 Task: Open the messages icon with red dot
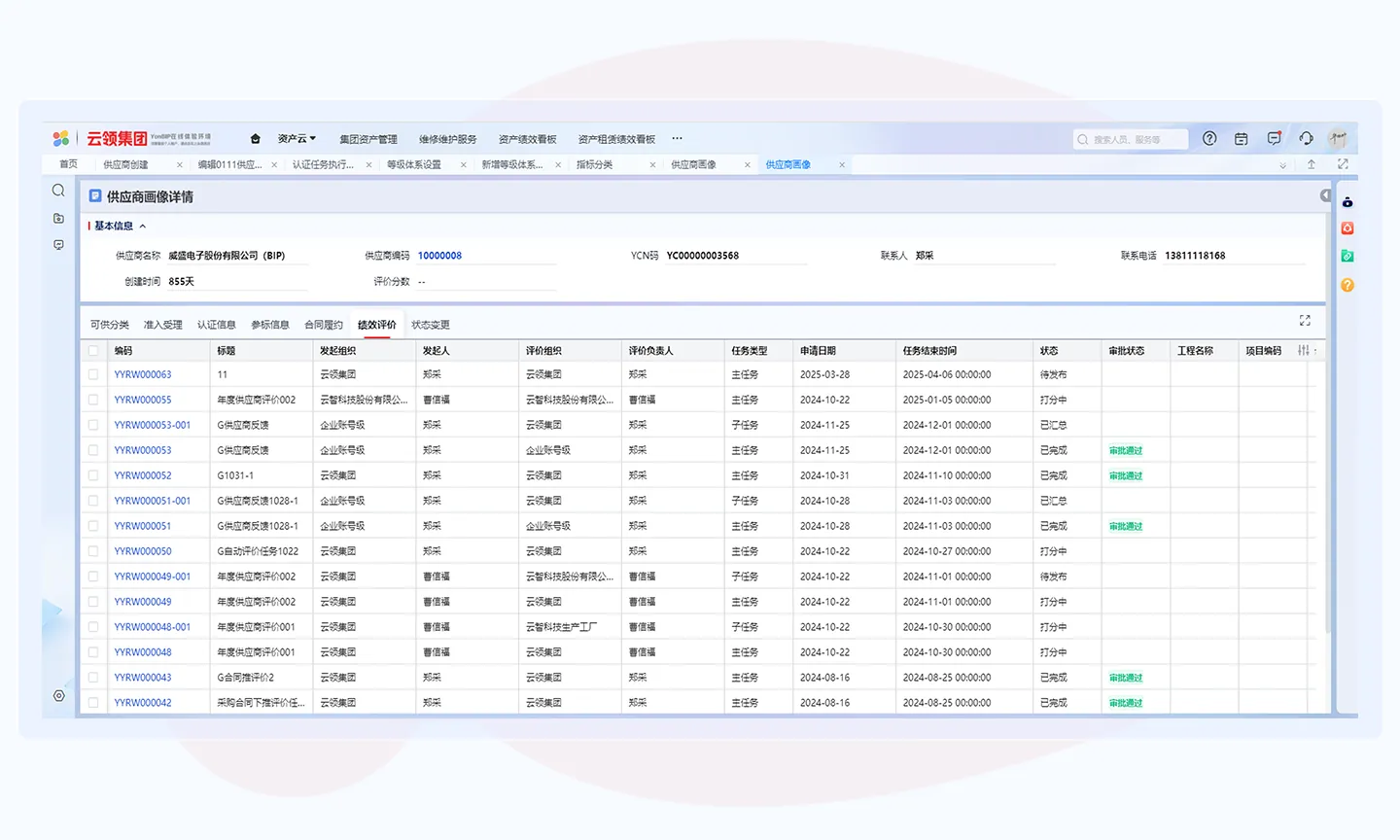point(1275,139)
